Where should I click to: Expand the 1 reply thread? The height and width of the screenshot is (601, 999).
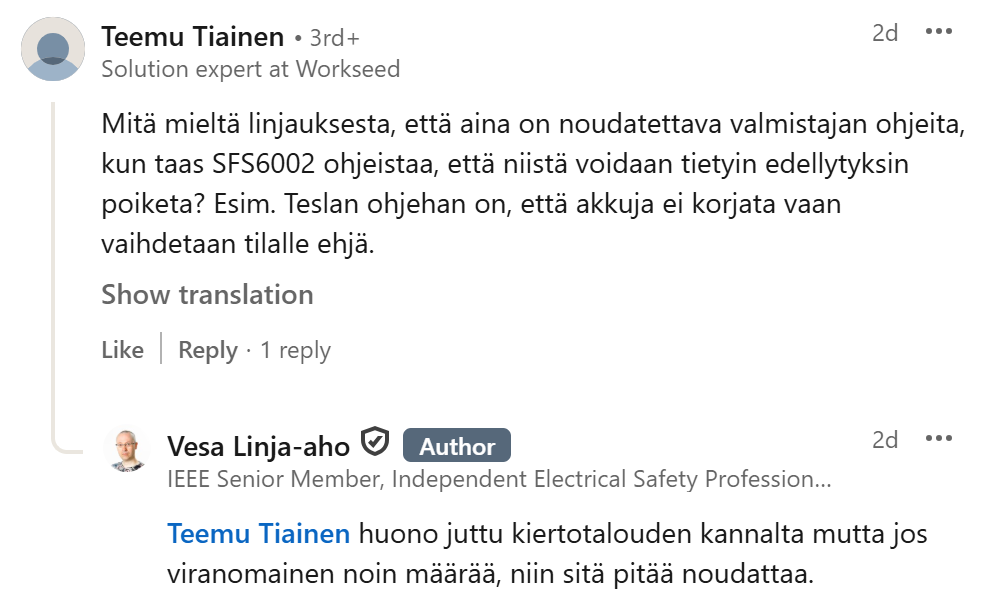pyautogui.click(x=295, y=350)
